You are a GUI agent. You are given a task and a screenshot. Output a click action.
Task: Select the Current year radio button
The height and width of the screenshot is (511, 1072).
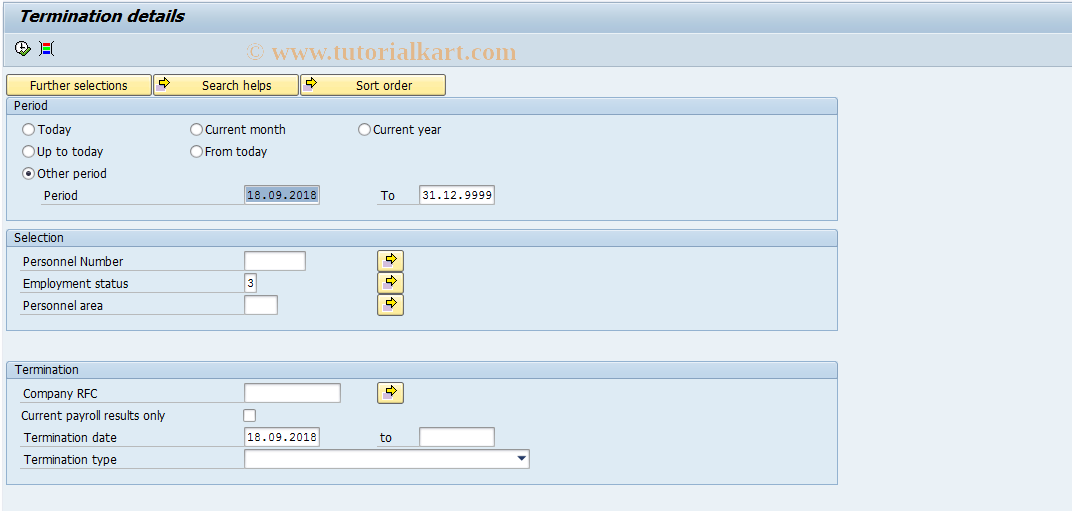(x=364, y=129)
